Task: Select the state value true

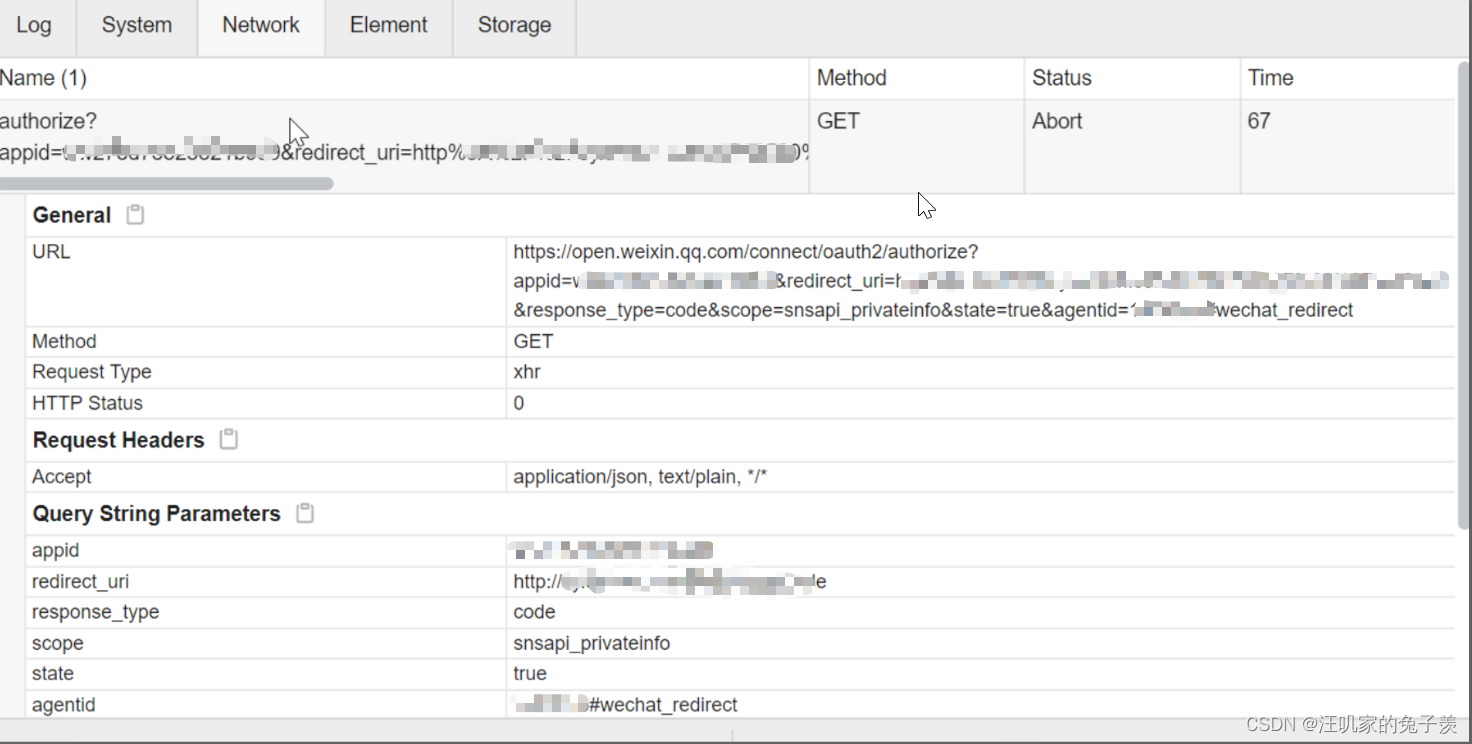Action: point(530,674)
